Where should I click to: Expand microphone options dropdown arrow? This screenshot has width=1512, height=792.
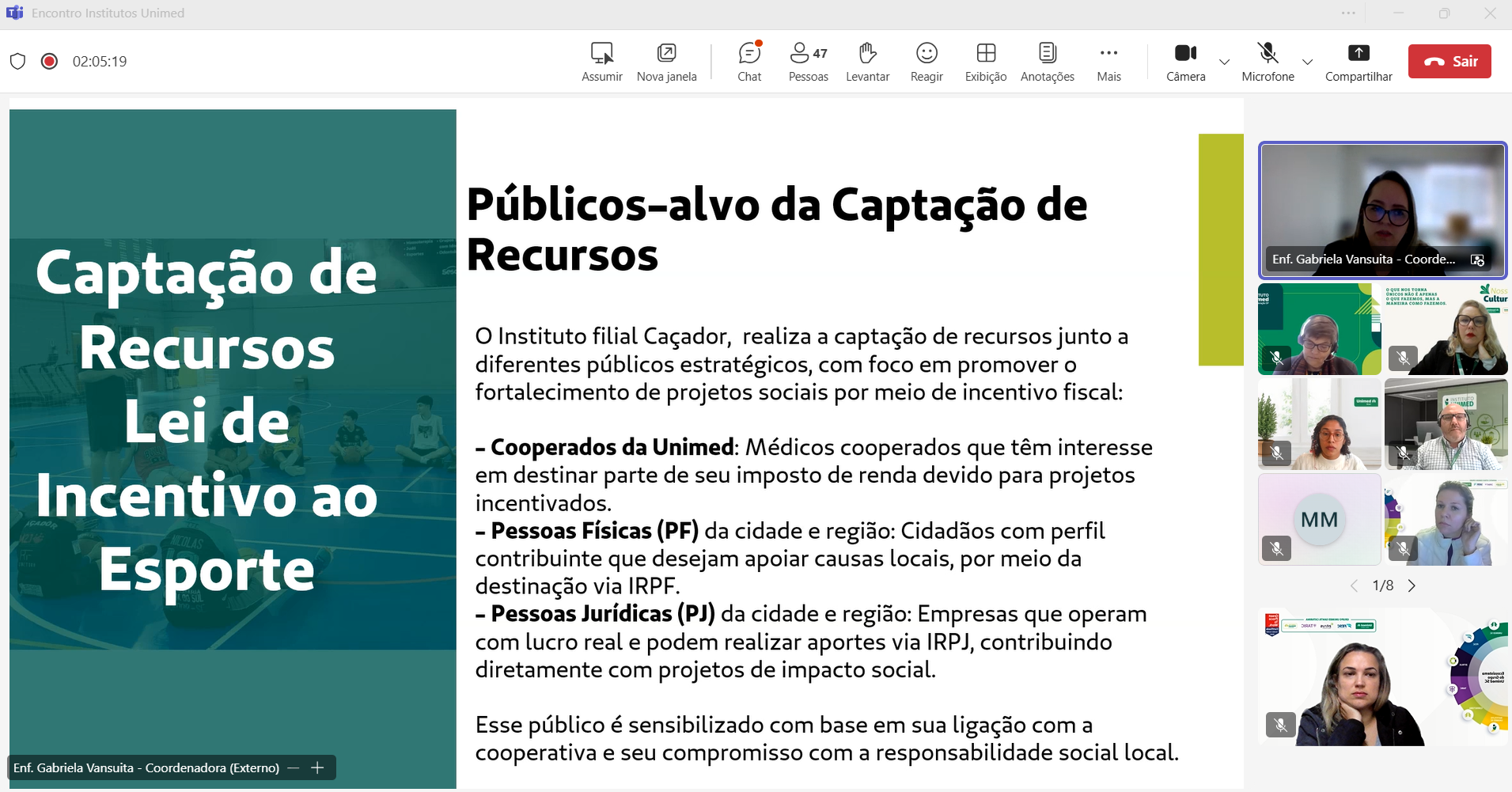click(1307, 62)
